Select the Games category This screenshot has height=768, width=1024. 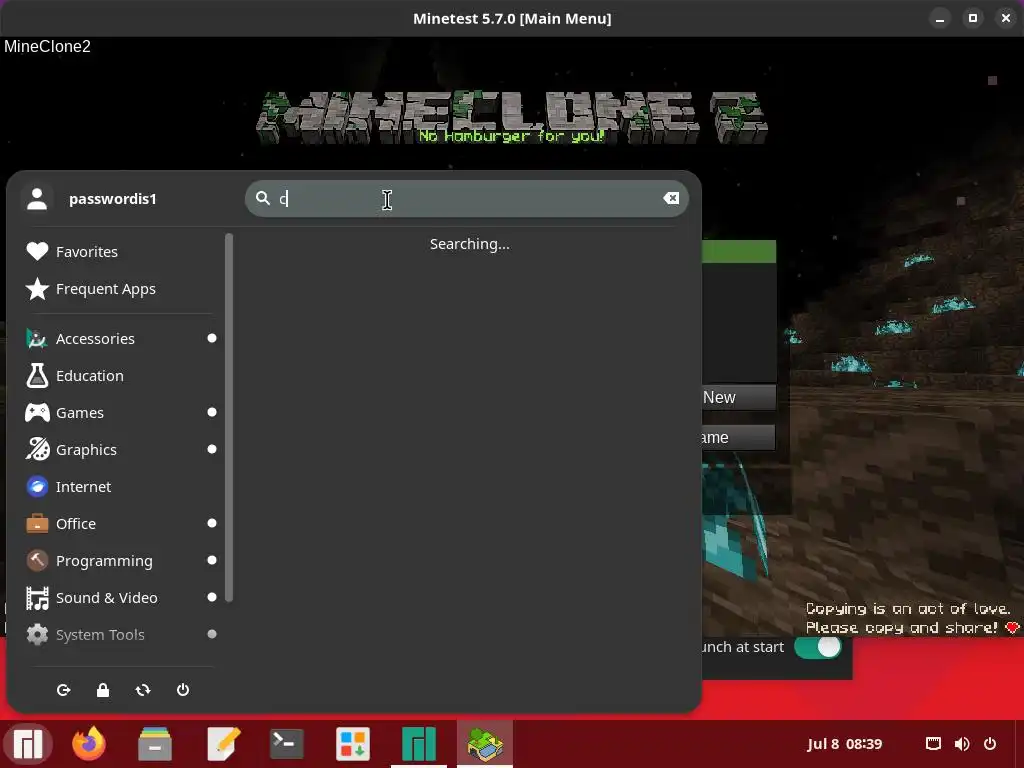[121, 413]
